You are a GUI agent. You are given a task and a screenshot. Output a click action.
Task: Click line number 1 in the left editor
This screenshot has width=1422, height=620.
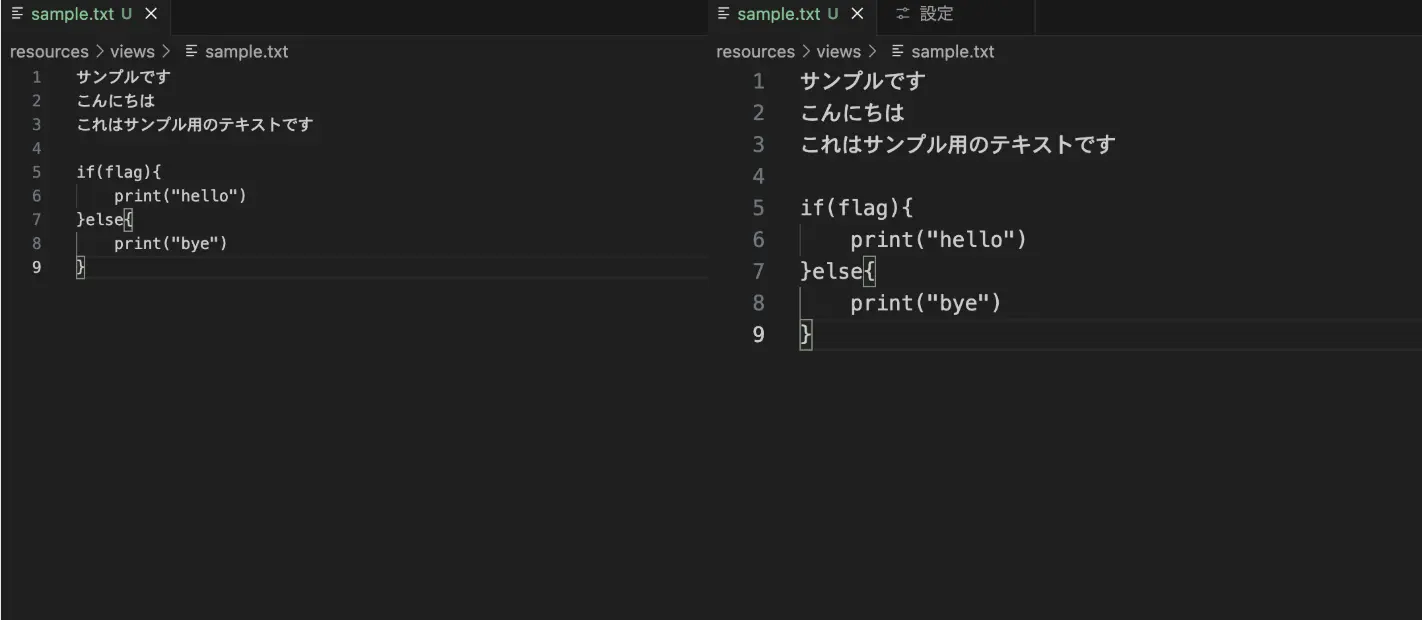coord(37,77)
